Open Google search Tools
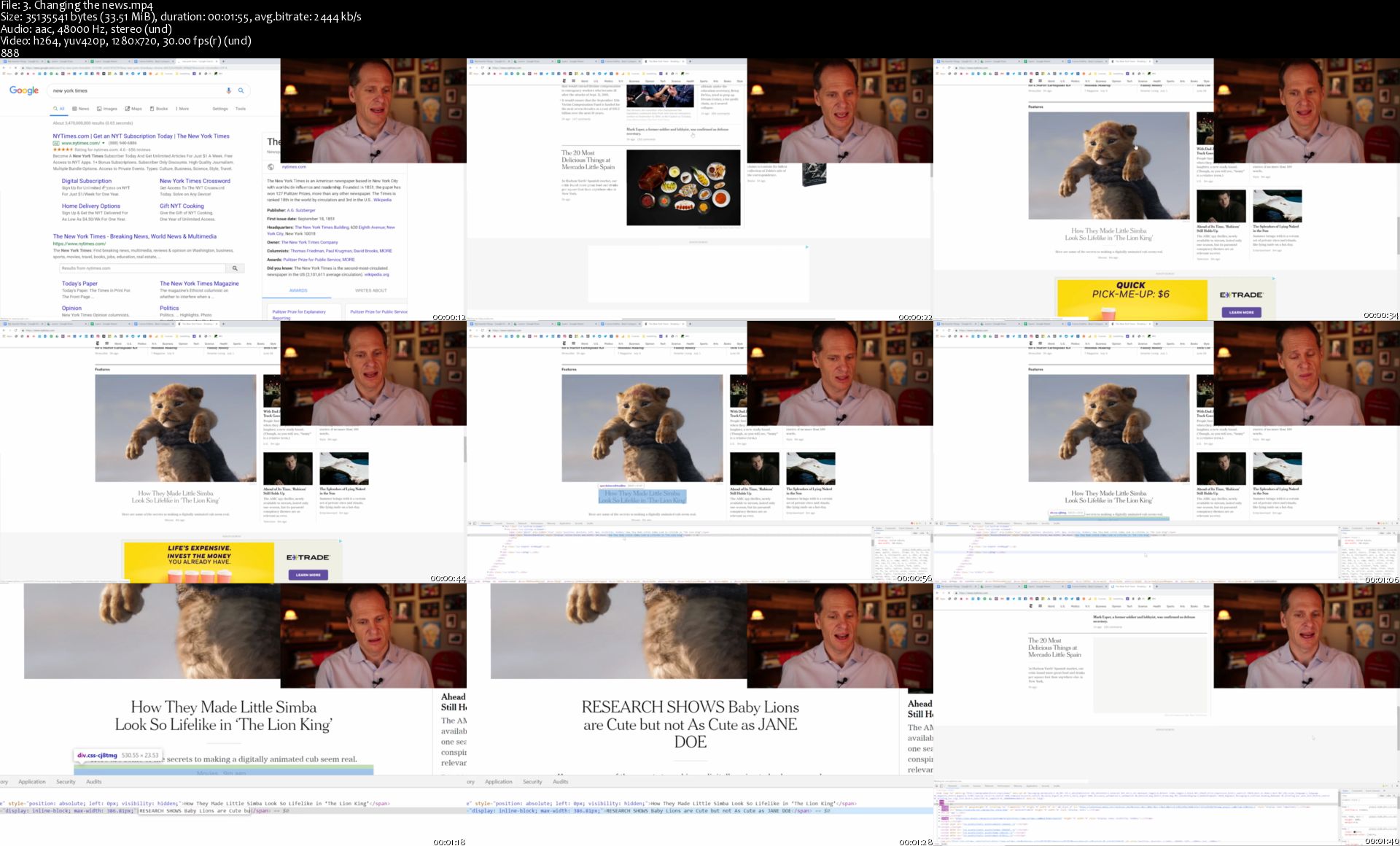 click(x=241, y=109)
